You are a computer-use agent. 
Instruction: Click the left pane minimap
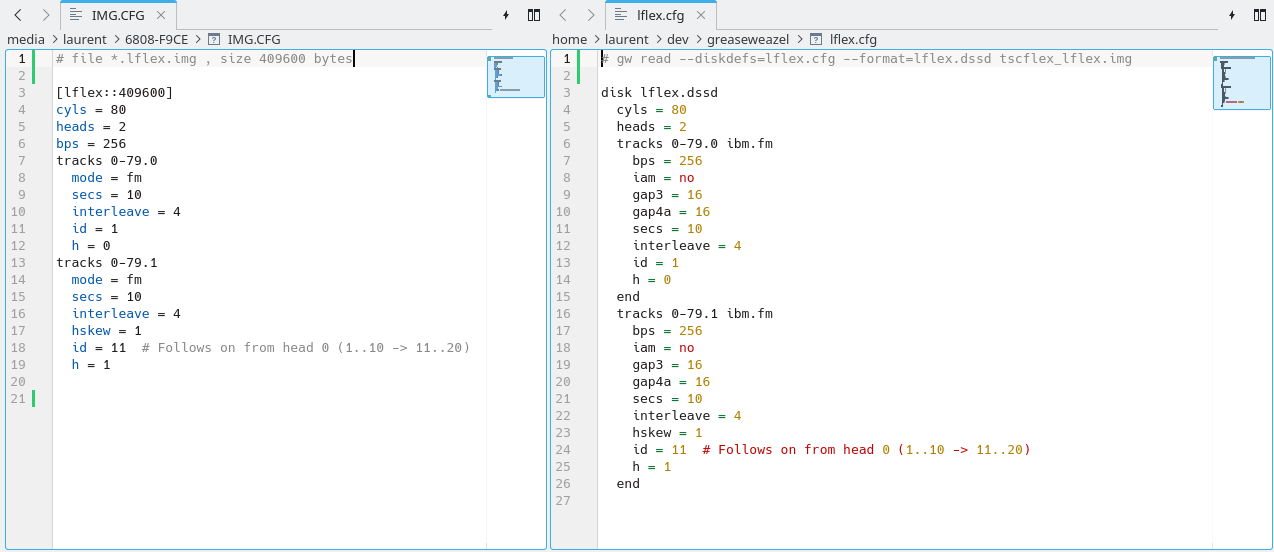pyautogui.click(x=516, y=77)
